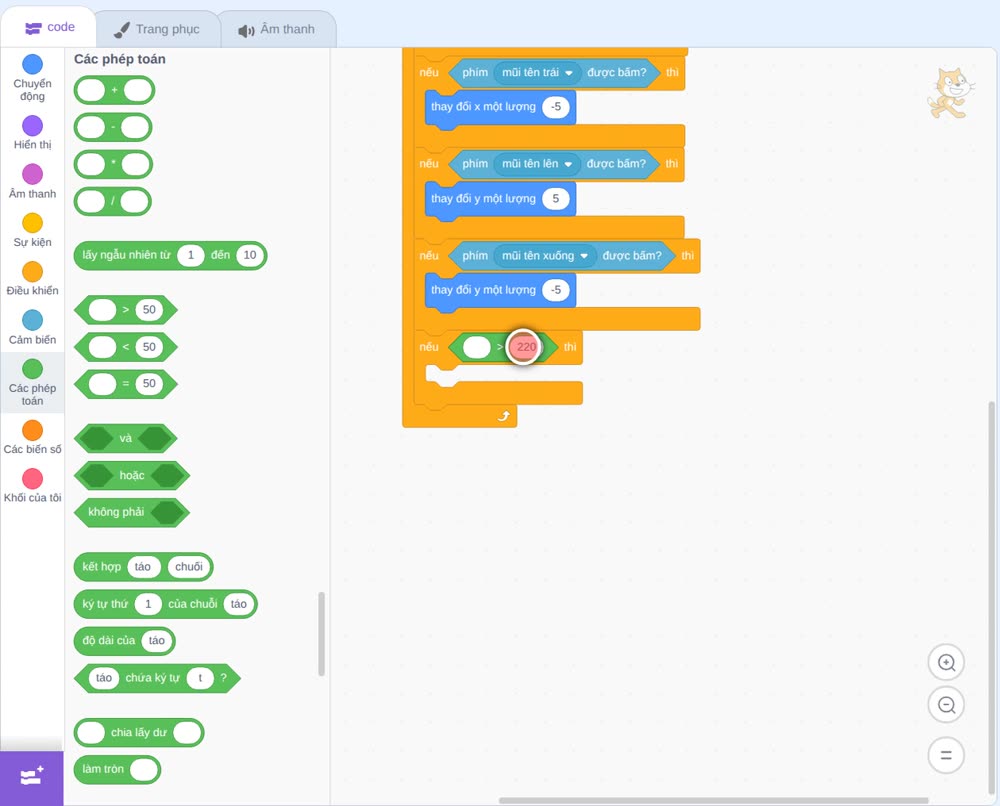The height and width of the screenshot is (806, 1000).
Task: Select the lấy ngẫu nhiên từ block
Action: pyautogui.click(x=170, y=255)
